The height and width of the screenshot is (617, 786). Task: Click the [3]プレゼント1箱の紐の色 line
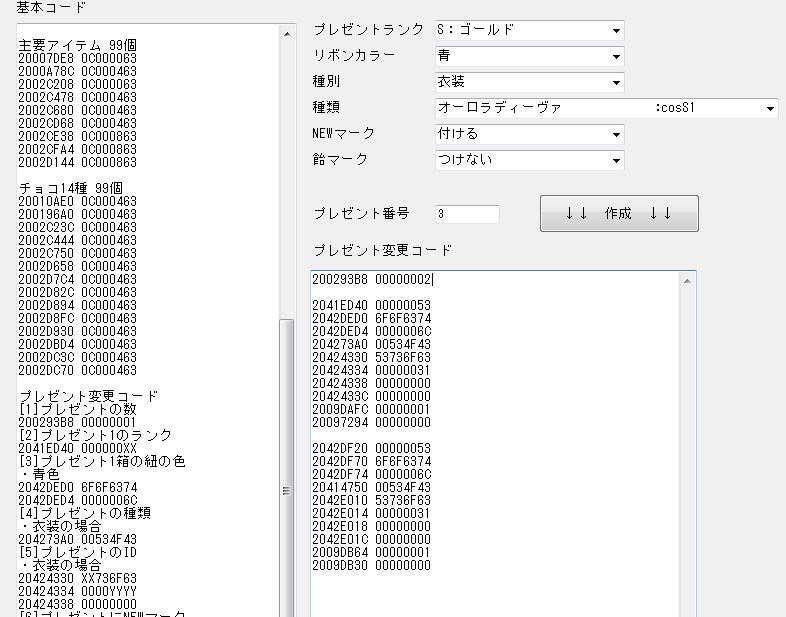point(102,462)
